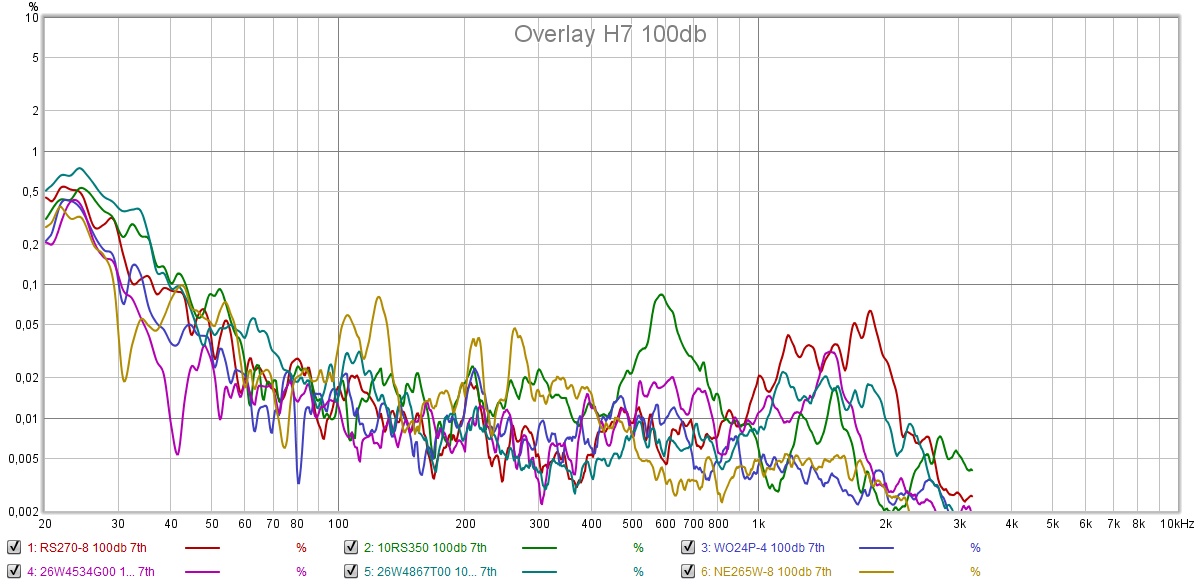Uncheck the NE265W-8 100db 7th checkbox
Viewport: 1200px width, 586px height.
tap(689, 571)
